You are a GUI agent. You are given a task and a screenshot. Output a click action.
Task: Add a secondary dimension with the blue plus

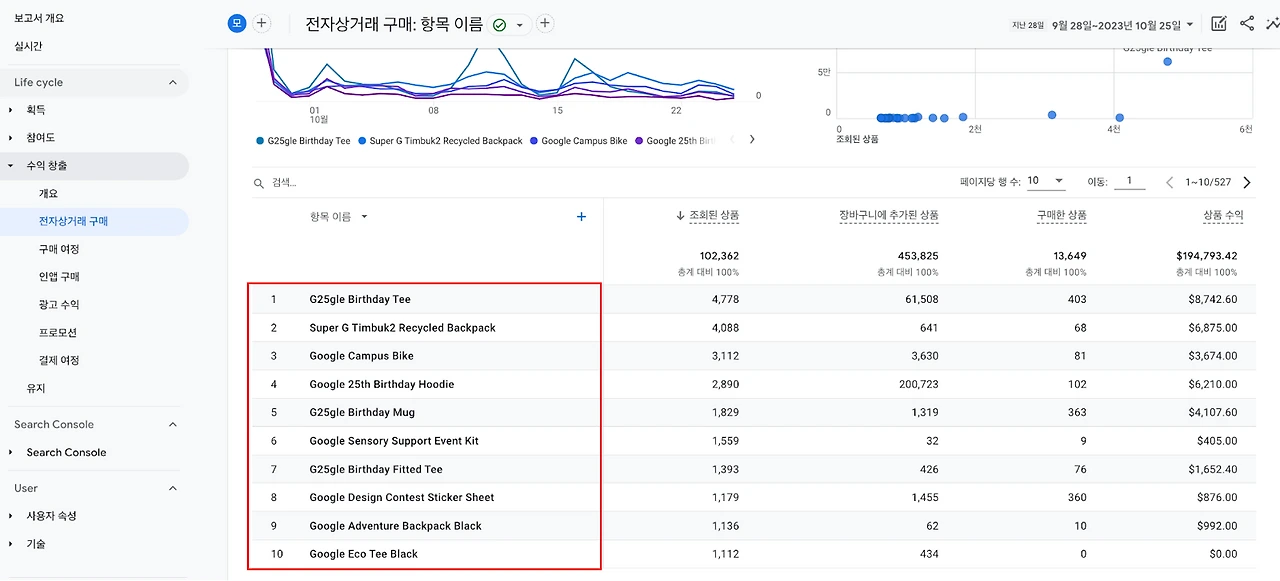581,216
